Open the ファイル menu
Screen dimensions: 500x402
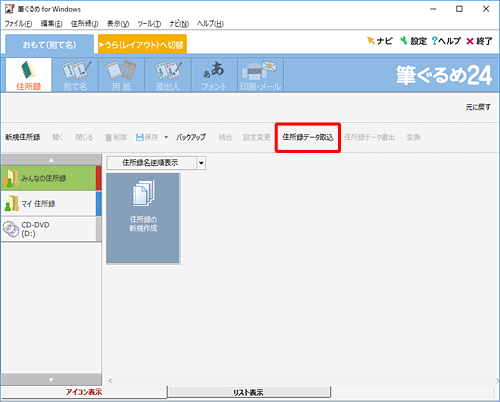[18, 24]
